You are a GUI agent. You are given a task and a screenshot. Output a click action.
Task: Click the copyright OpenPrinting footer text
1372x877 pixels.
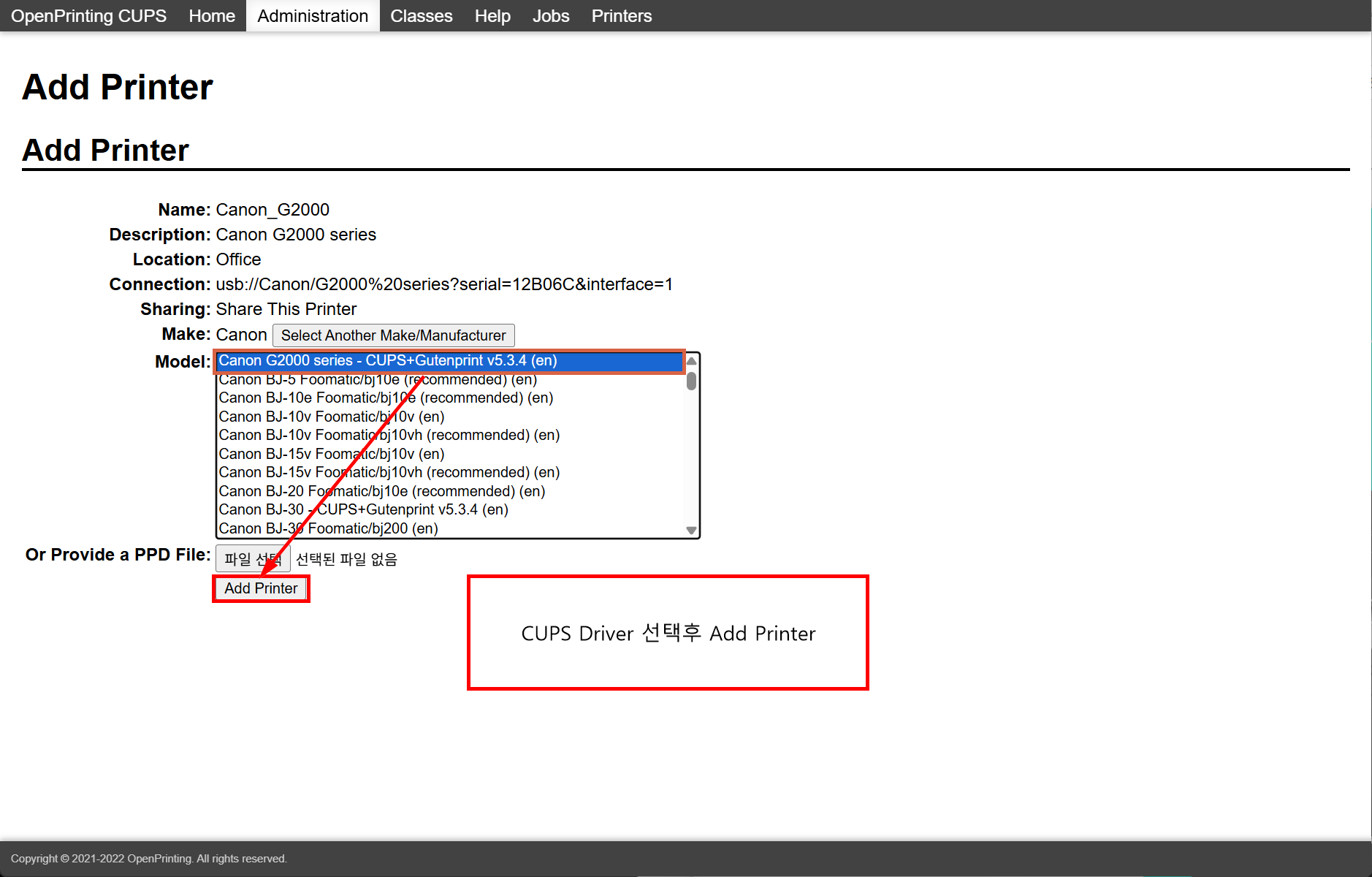(x=149, y=859)
